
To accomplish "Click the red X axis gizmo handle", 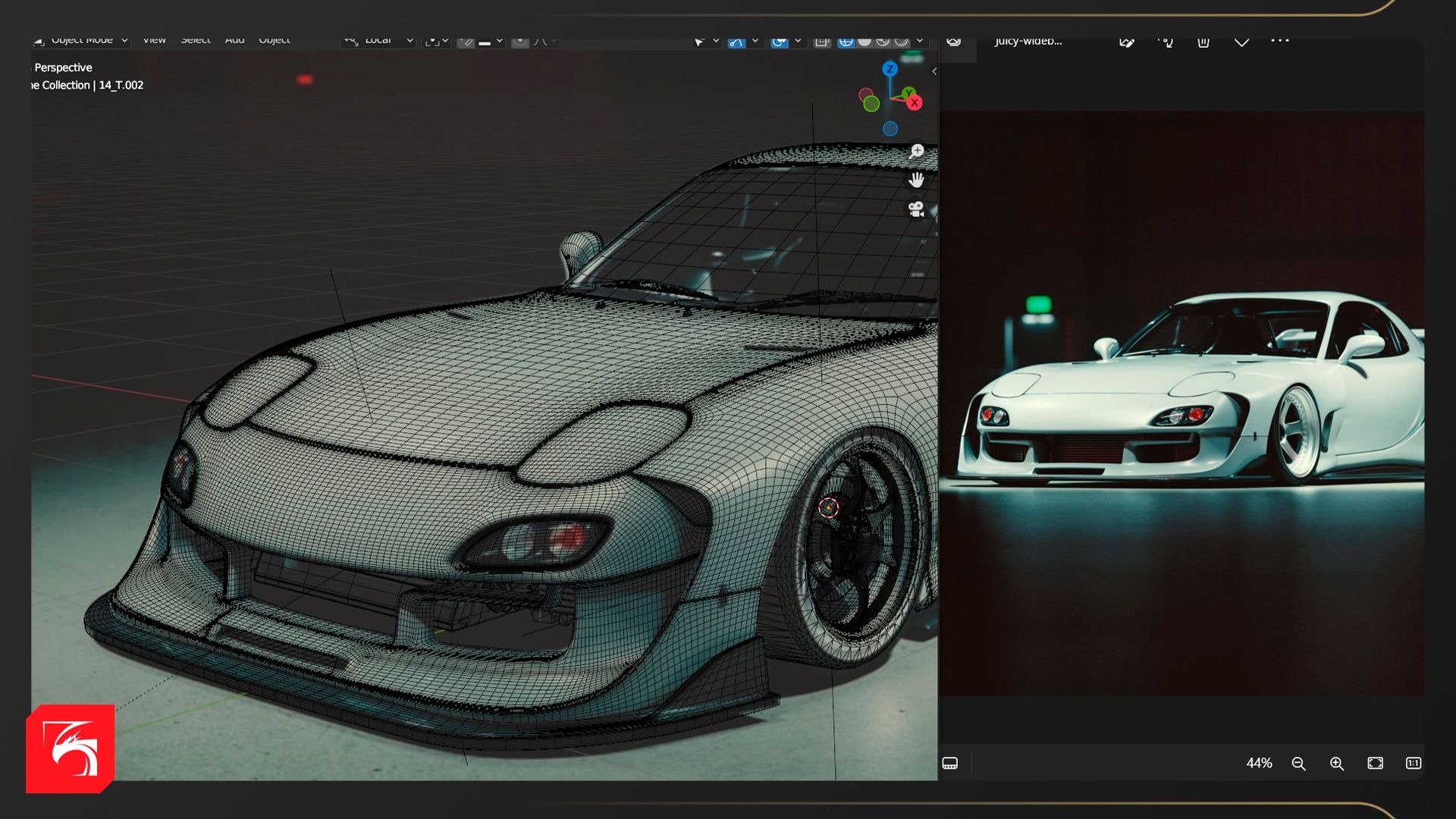I will tap(915, 103).
